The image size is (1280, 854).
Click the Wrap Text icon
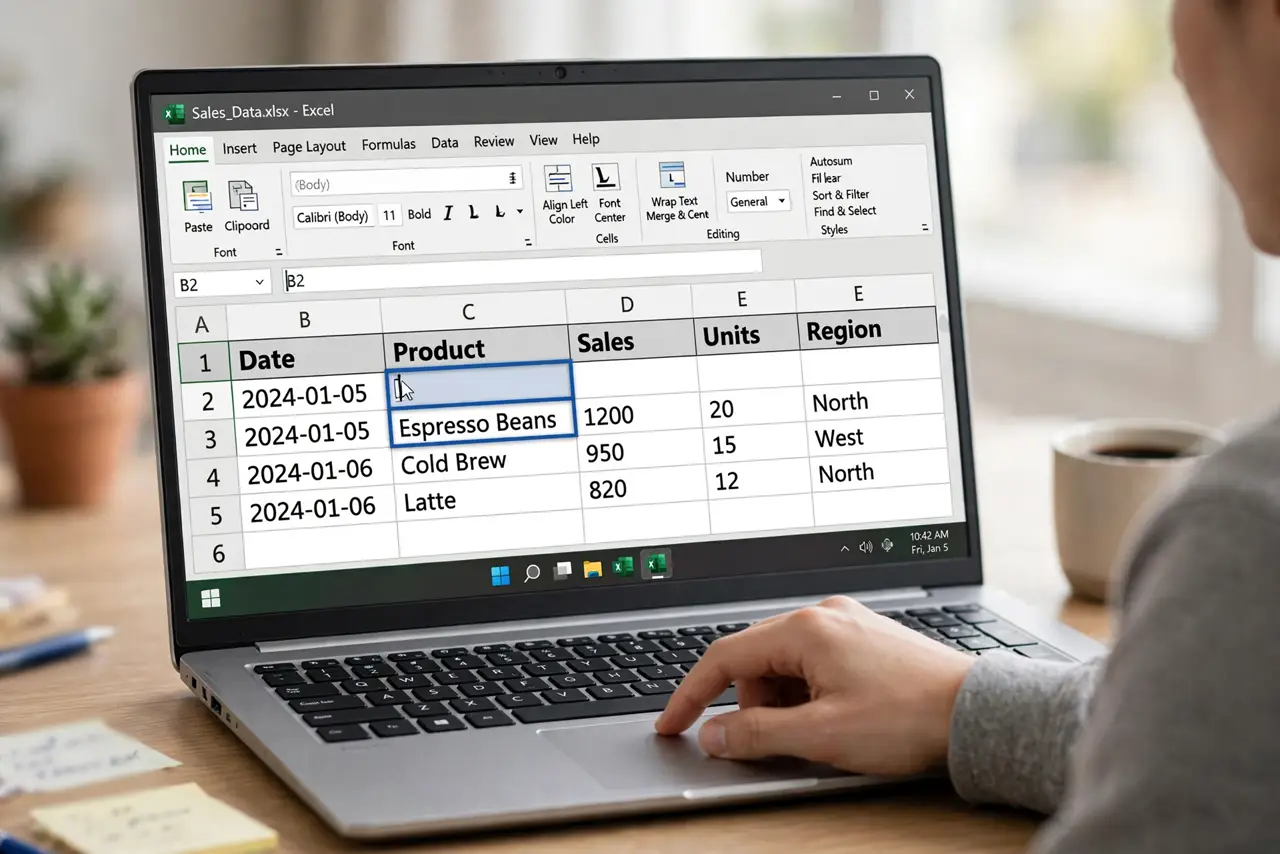[672, 174]
